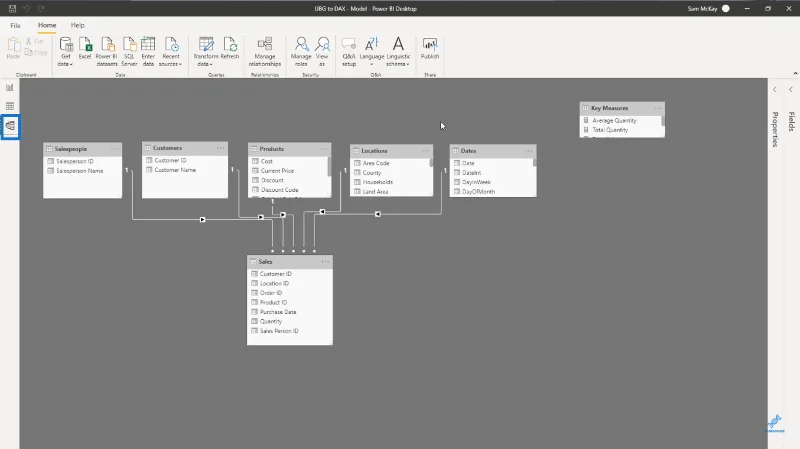Open the Transform data dropdown
The width and height of the screenshot is (800, 449).
coord(206,52)
